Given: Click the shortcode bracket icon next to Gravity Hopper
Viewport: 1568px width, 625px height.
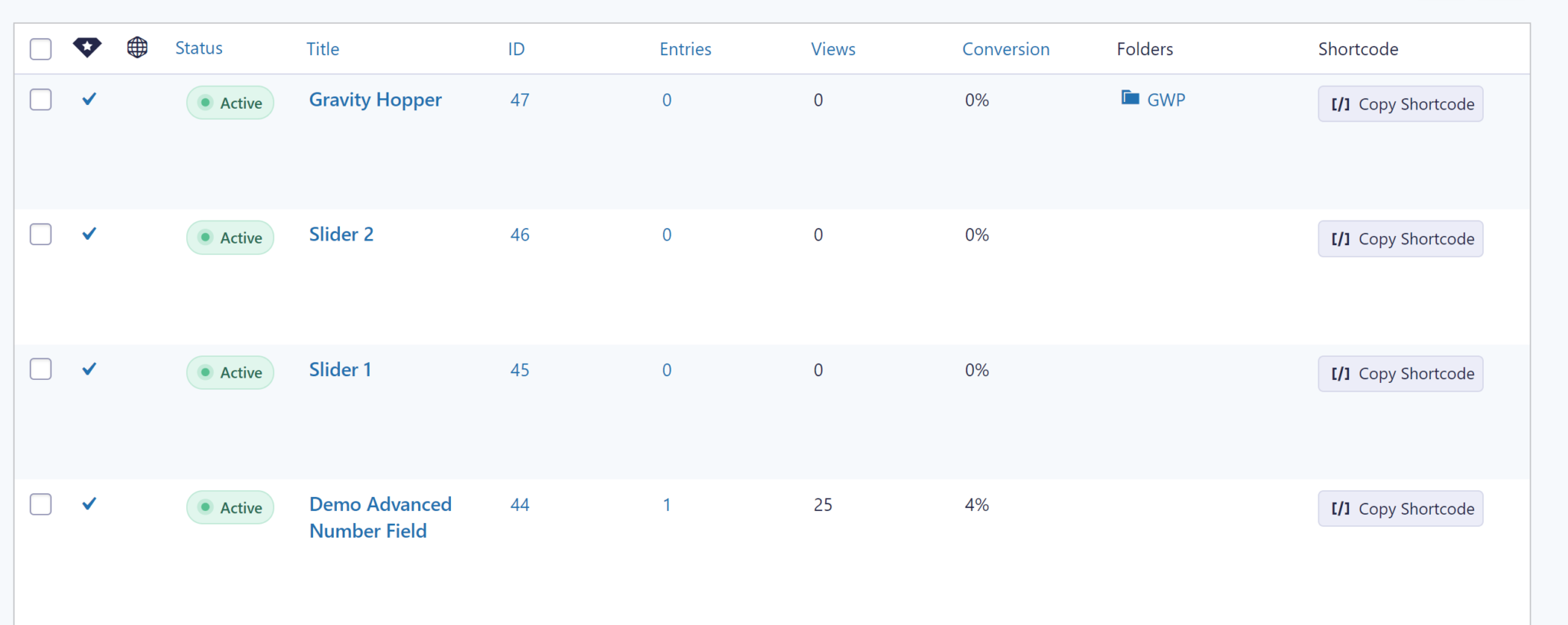Looking at the screenshot, I should pos(1341,103).
